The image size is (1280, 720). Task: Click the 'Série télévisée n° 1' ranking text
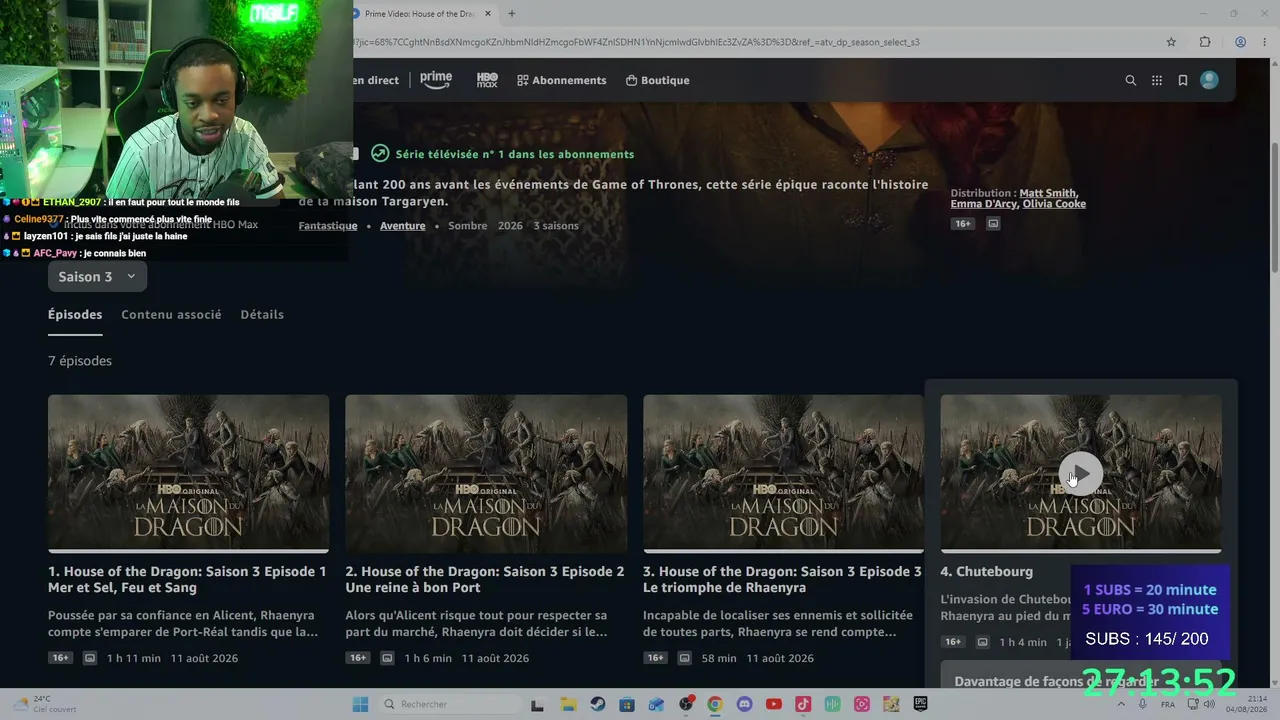click(515, 154)
